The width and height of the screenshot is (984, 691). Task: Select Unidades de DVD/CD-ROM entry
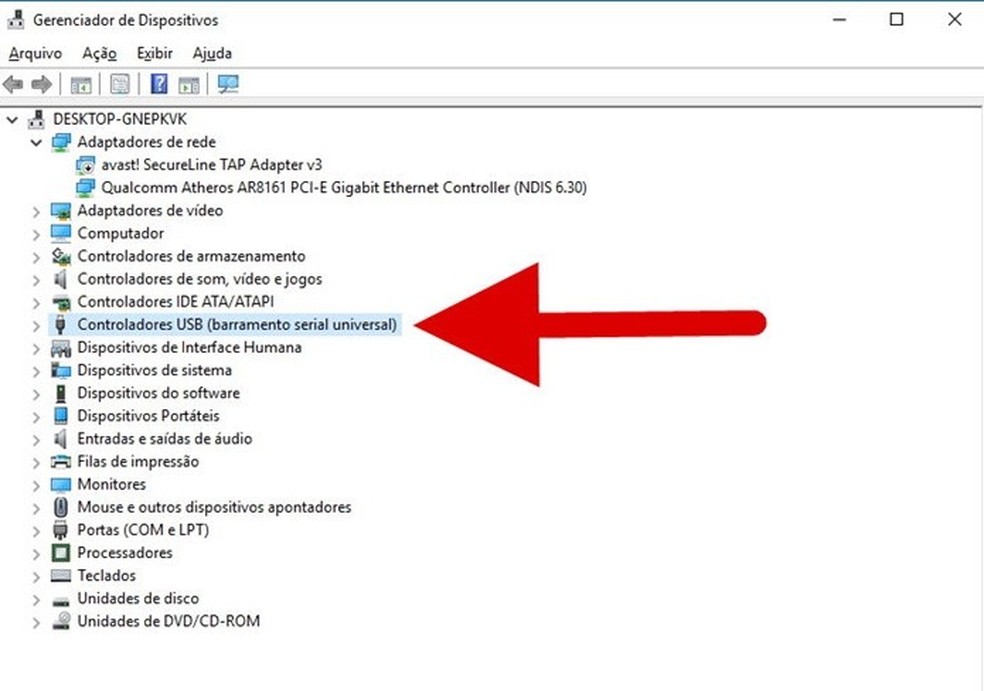click(168, 621)
